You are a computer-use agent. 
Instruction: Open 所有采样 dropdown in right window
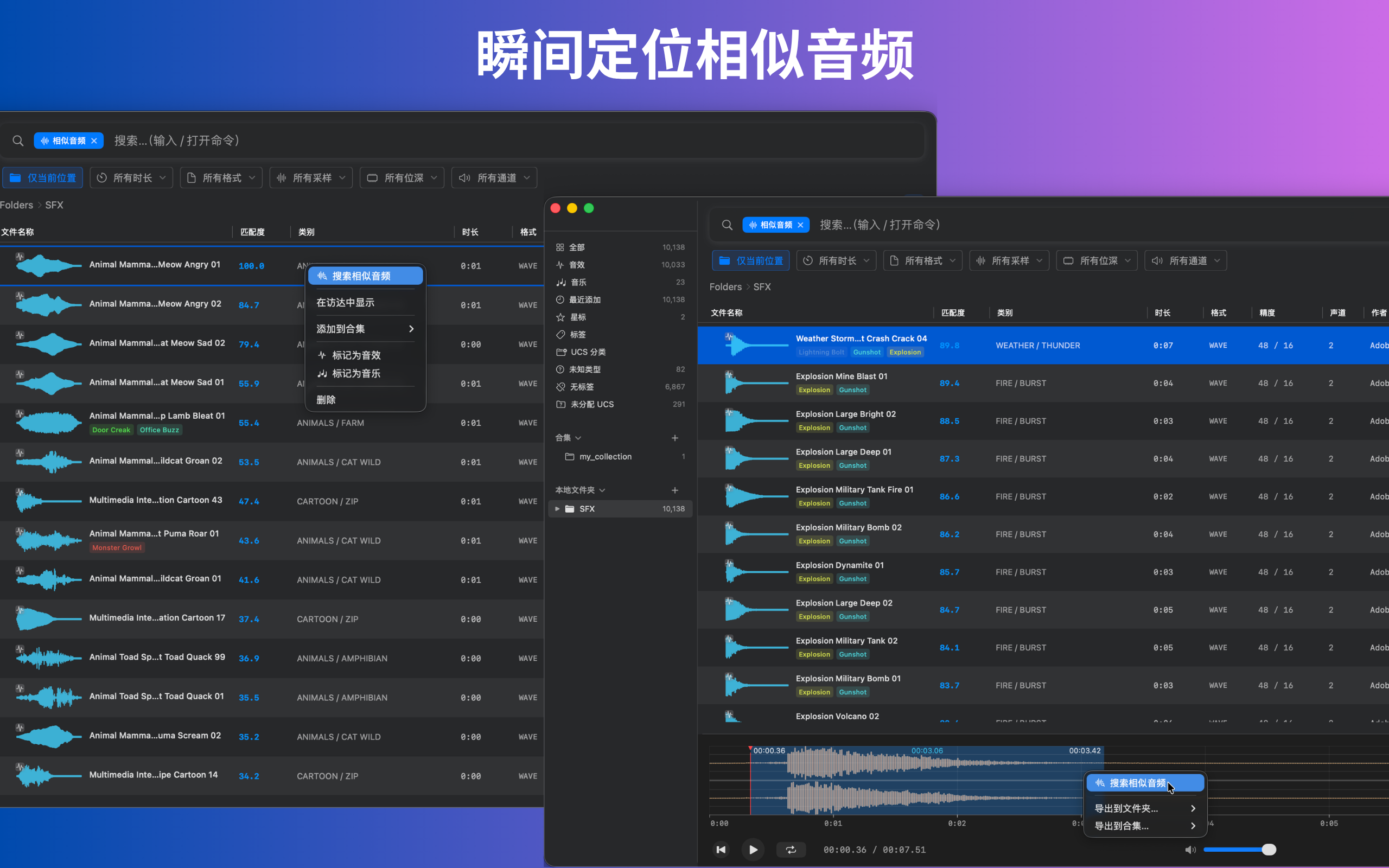point(1009,260)
